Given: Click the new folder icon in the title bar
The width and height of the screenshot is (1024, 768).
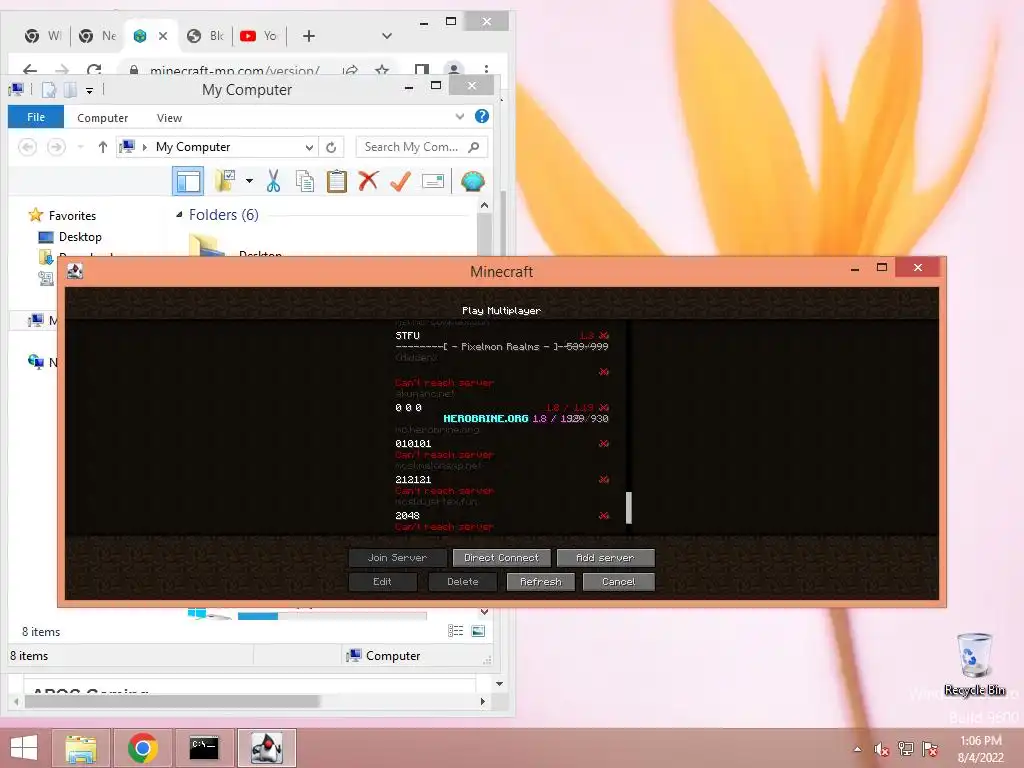Looking at the screenshot, I should (x=70, y=89).
